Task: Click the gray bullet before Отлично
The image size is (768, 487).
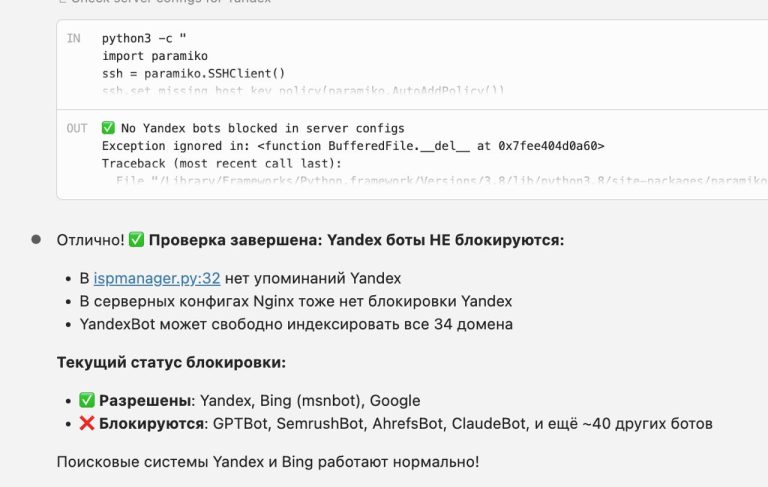Action: pyautogui.click(x=36, y=240)
